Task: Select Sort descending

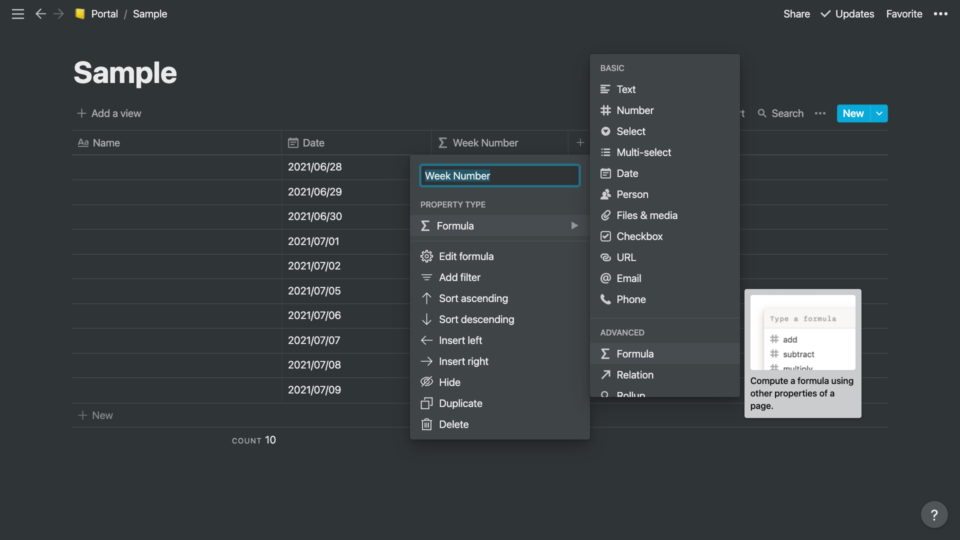Action: click(x=500, y=320)
